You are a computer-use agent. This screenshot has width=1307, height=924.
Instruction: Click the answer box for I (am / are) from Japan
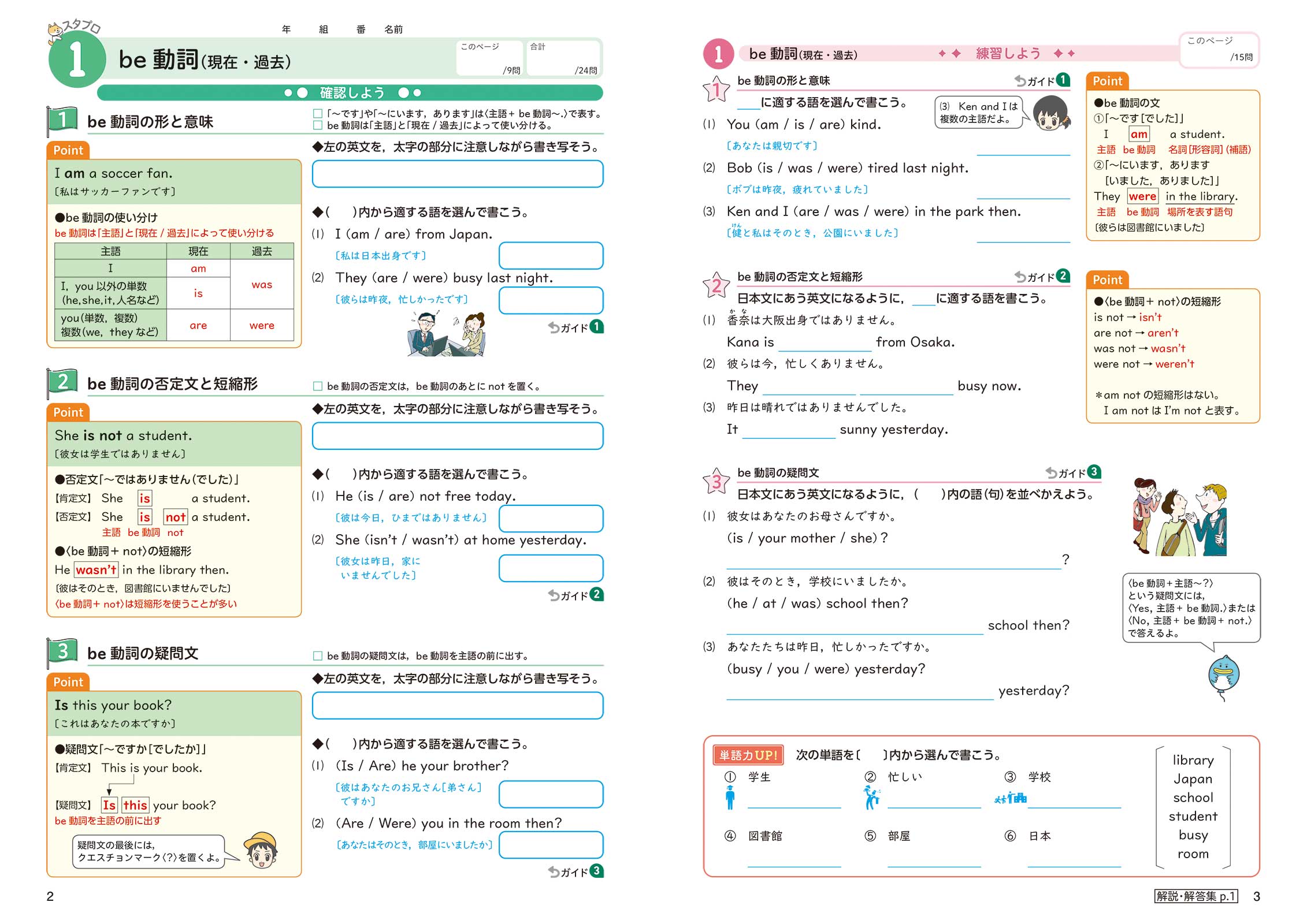click(x=551, y=255)
